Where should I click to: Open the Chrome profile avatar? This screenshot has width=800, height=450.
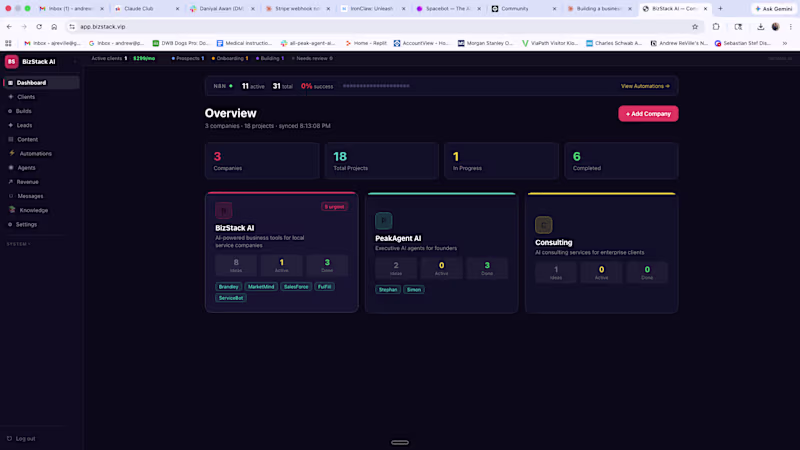(776, 27)
